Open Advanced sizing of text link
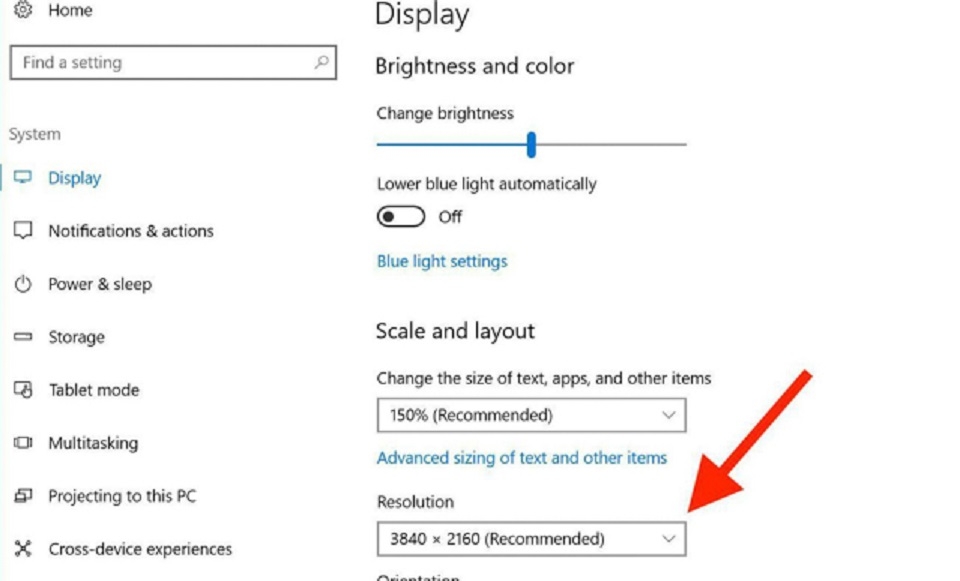Viewport: 960px width, 581px height. coord(521,458)
